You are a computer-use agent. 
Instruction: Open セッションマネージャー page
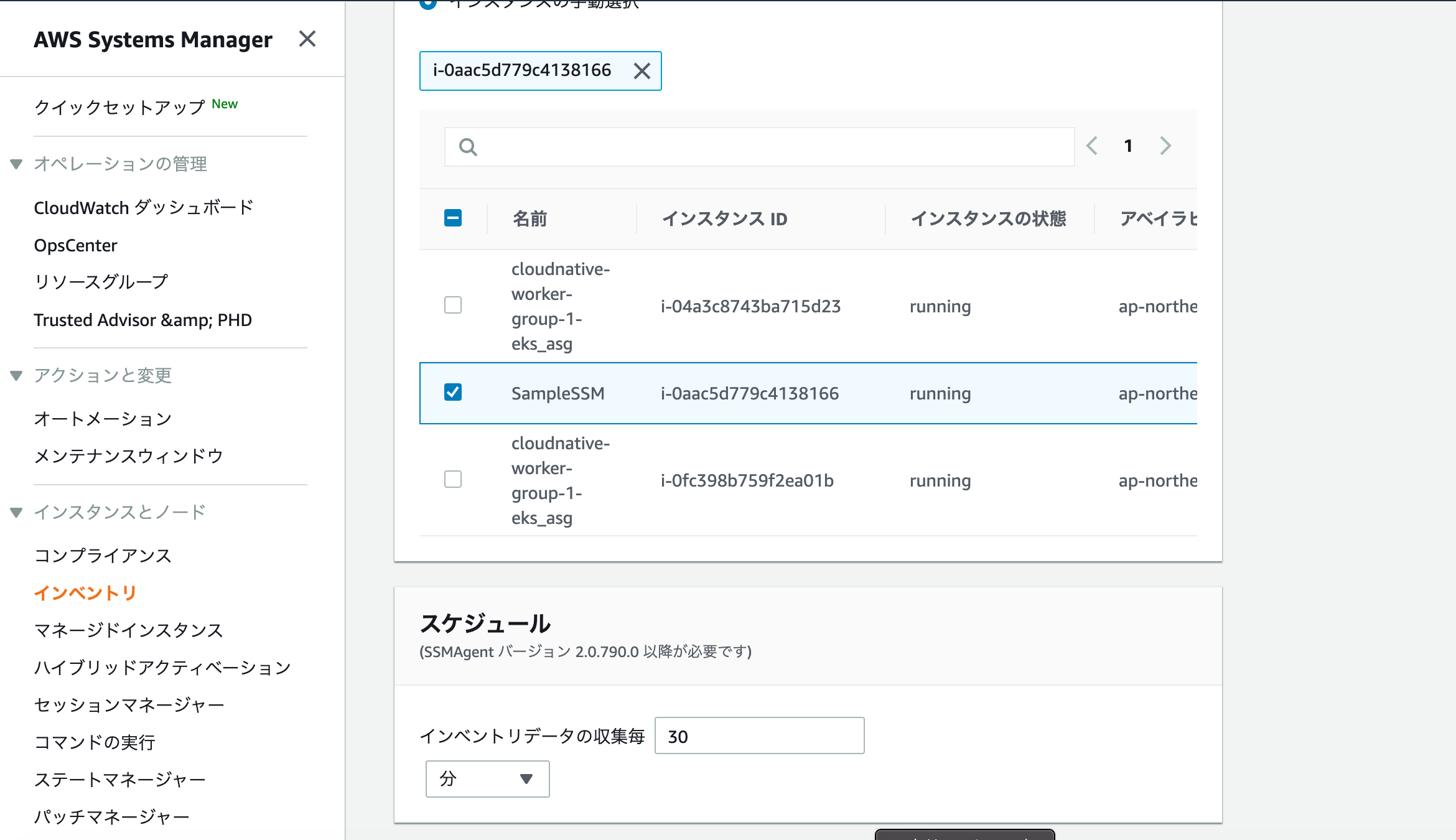pyautogui.click(x=129, y=705)
